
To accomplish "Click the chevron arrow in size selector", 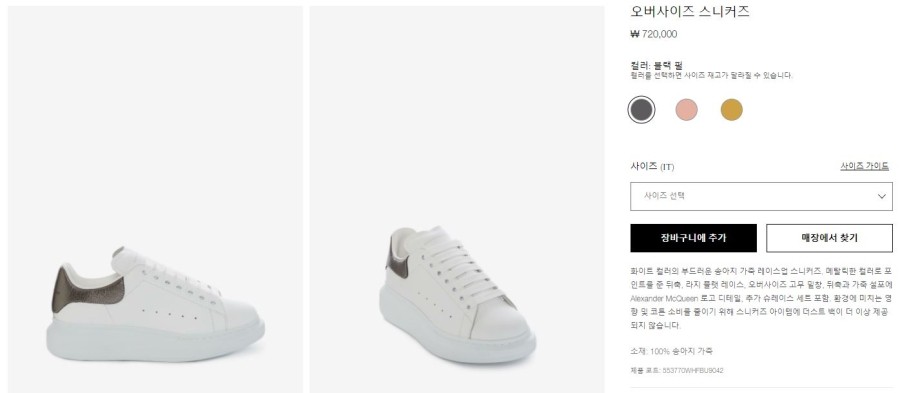I will click(882, 196).
